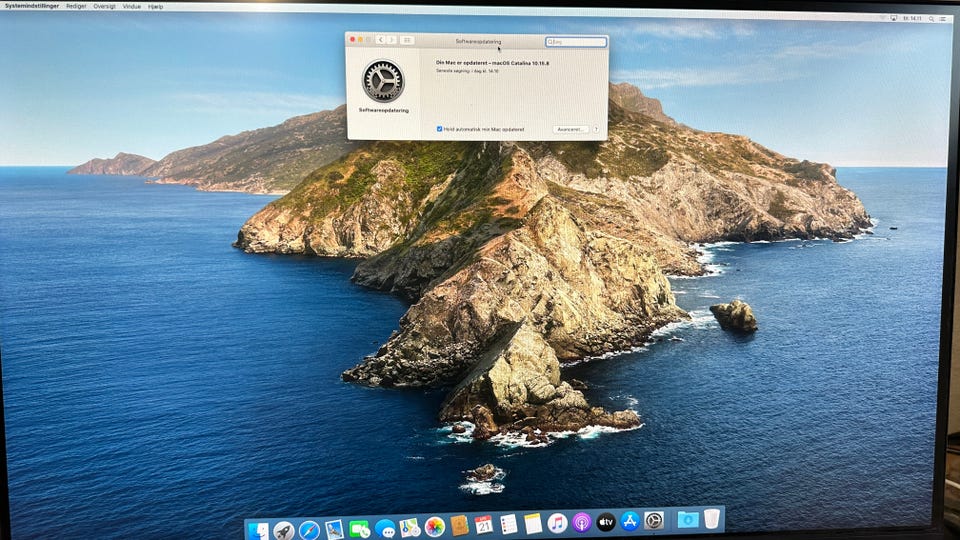Open the Vindue menu
960x540 pixels.
point(132,6)
